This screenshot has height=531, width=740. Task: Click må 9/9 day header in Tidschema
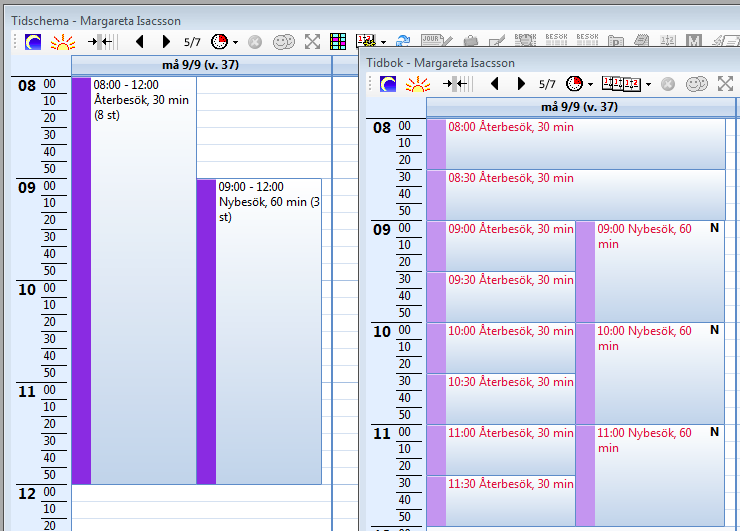(201, 65)
